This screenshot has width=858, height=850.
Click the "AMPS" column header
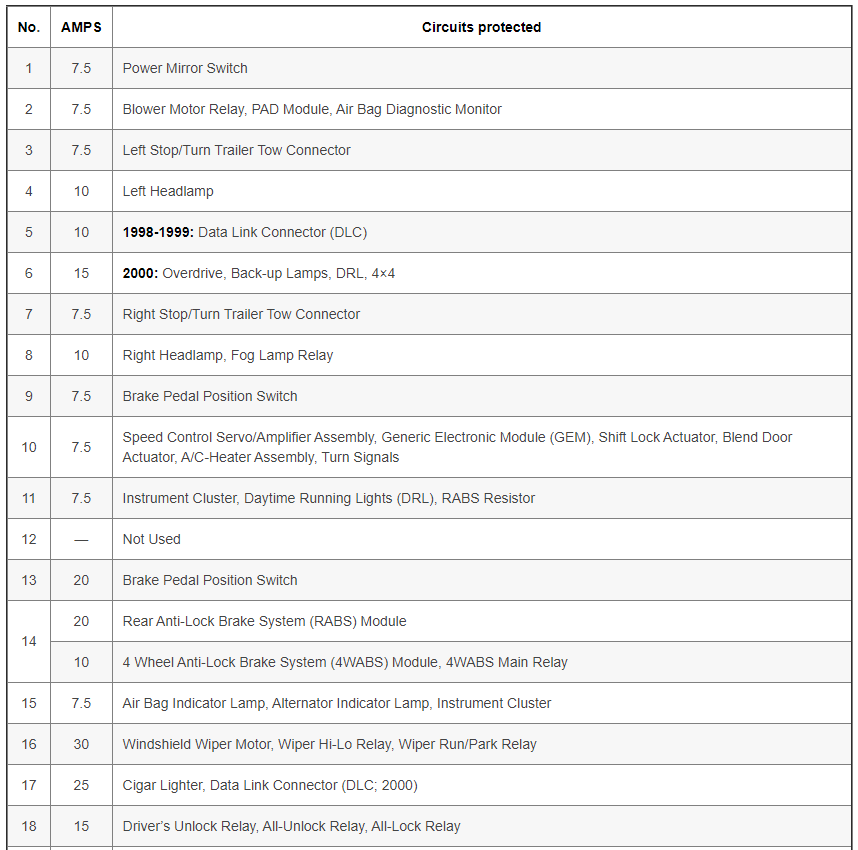tap(81, 27)
